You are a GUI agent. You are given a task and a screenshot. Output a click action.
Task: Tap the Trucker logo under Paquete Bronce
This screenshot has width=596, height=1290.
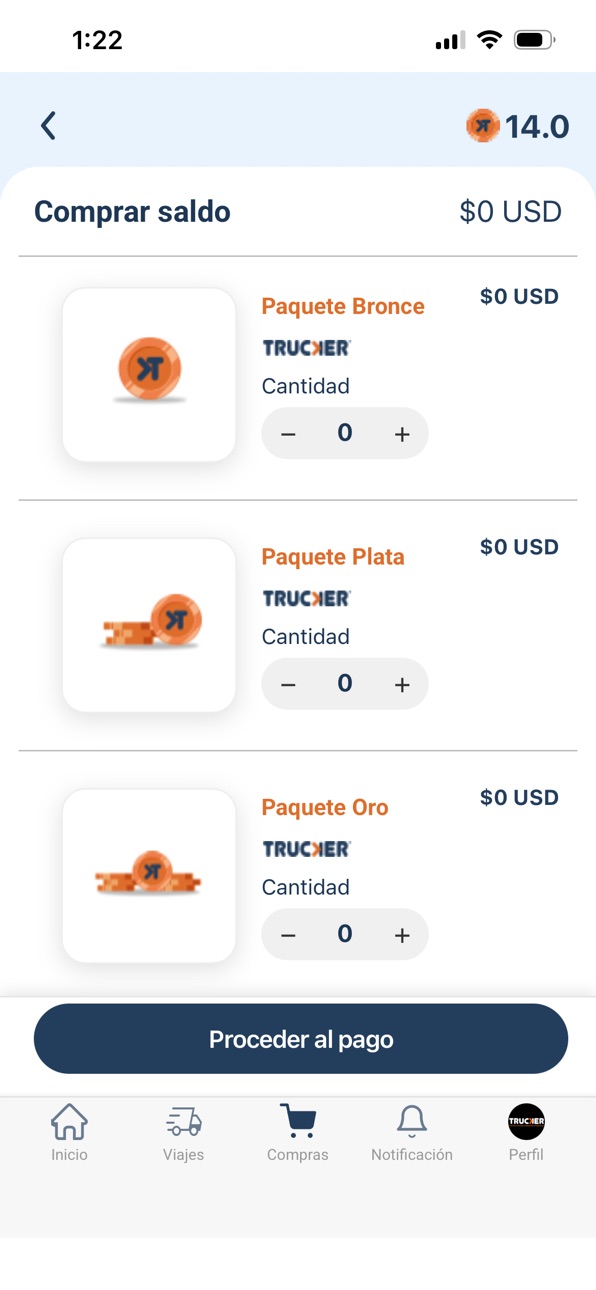coord(307,348)
